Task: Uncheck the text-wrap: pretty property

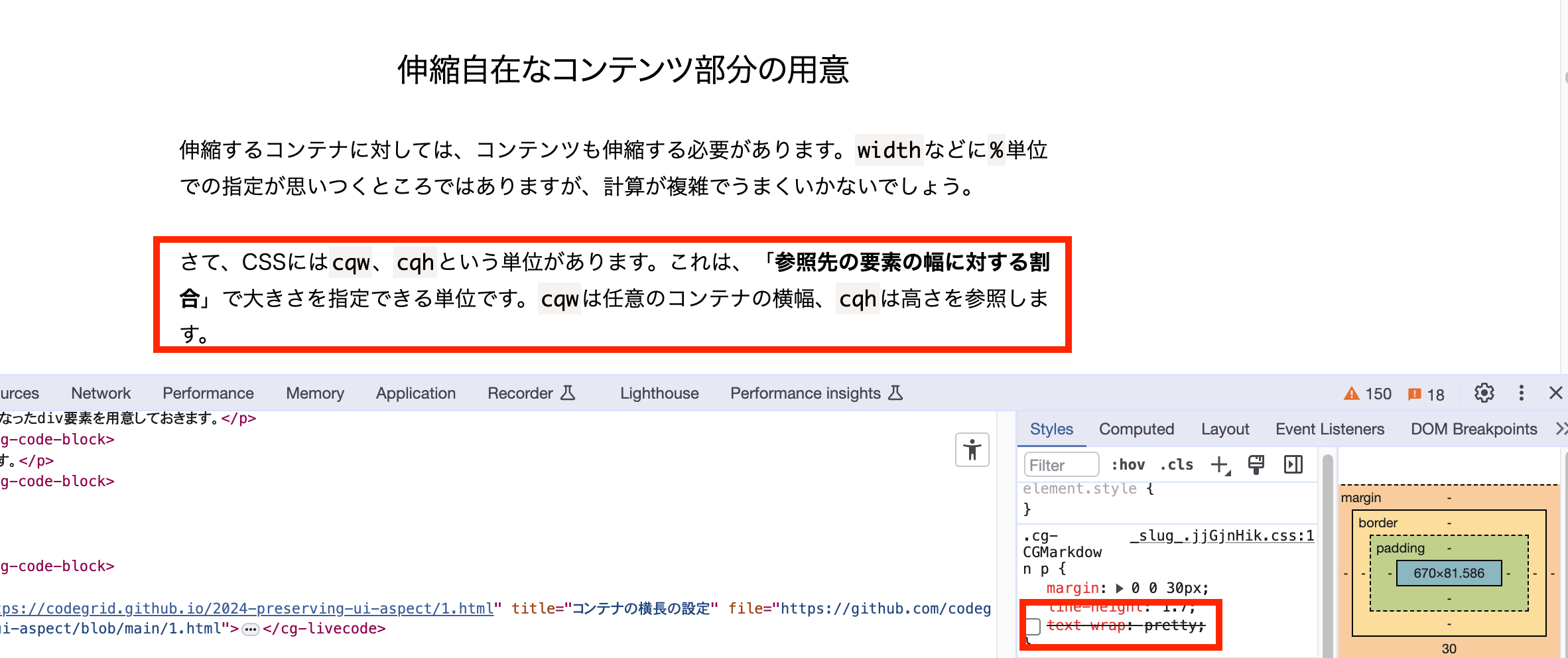Action: click(x=1033, y=626)
